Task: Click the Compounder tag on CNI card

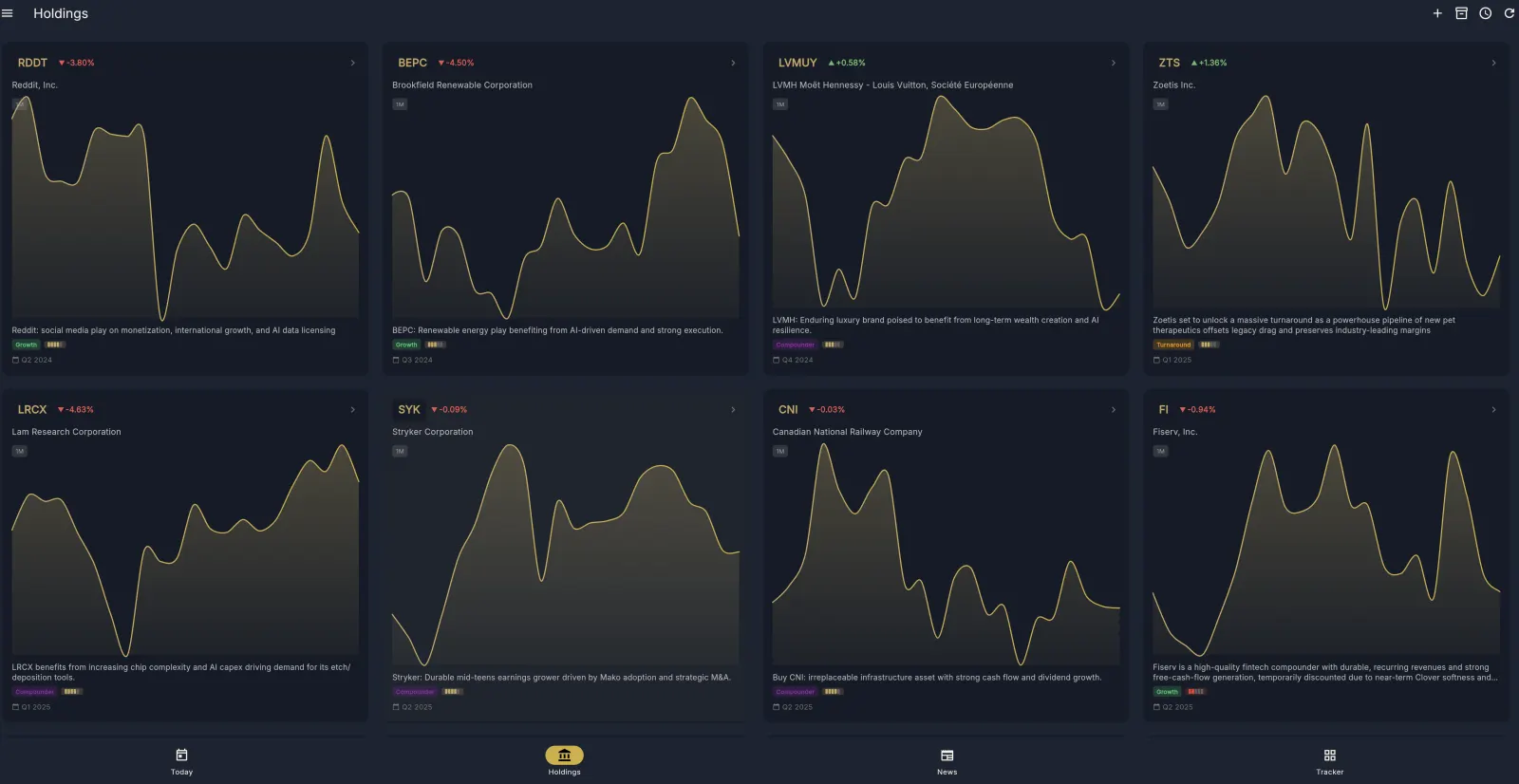Action: pos(796,691)
